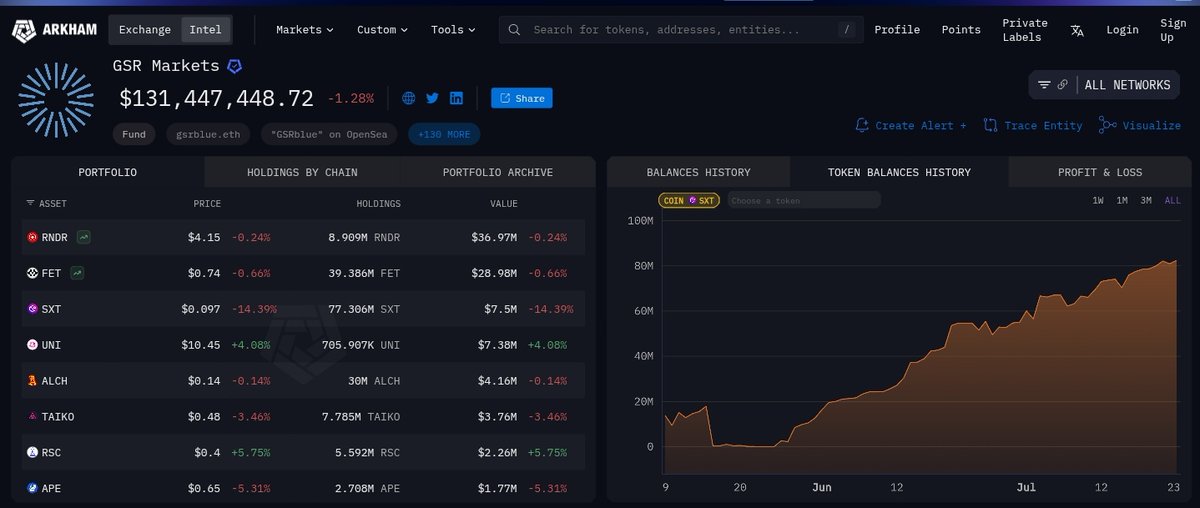Click the RNDR token icon

(32, 238)
